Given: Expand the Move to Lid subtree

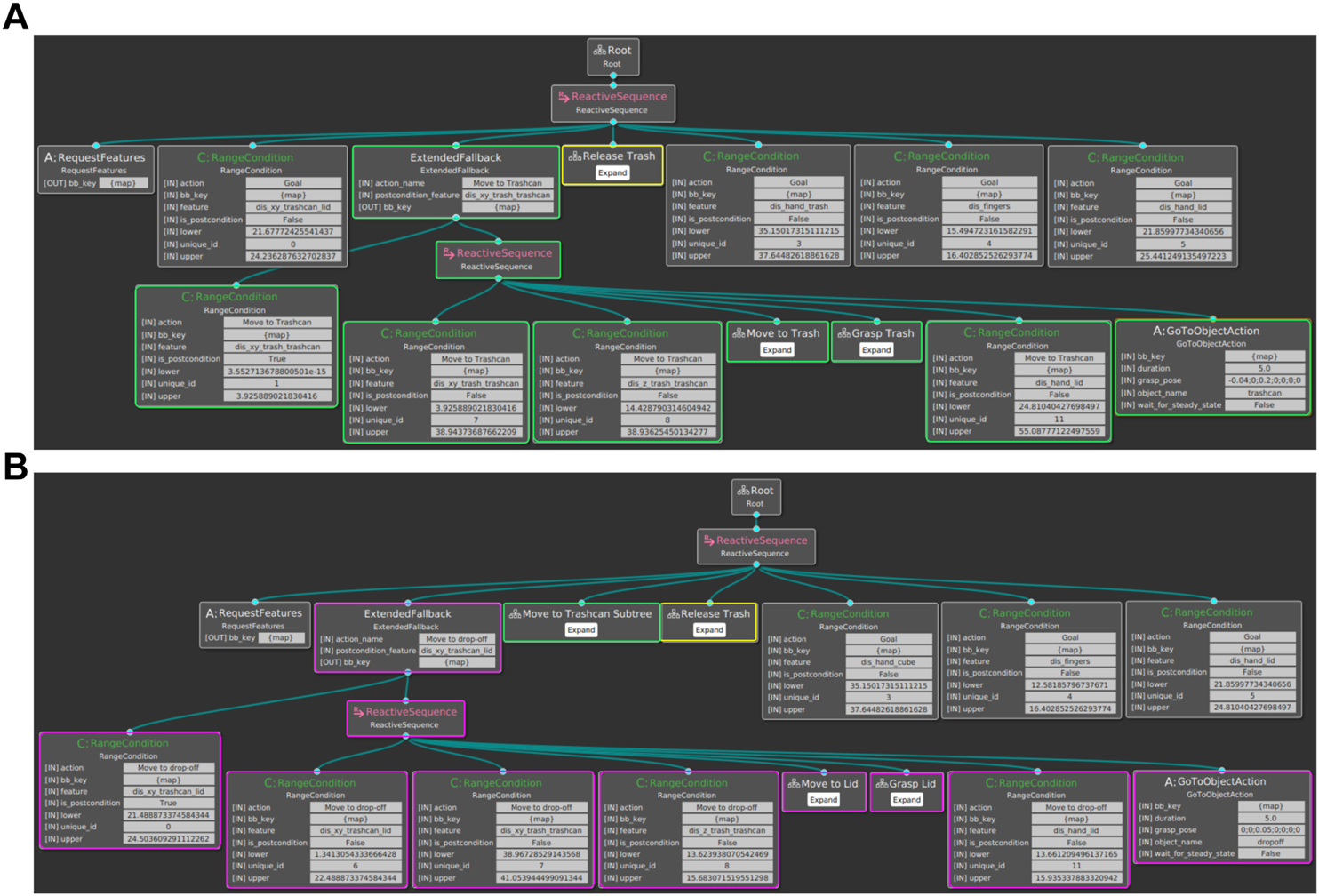Looking at the screenshot, I should point(823,800).
